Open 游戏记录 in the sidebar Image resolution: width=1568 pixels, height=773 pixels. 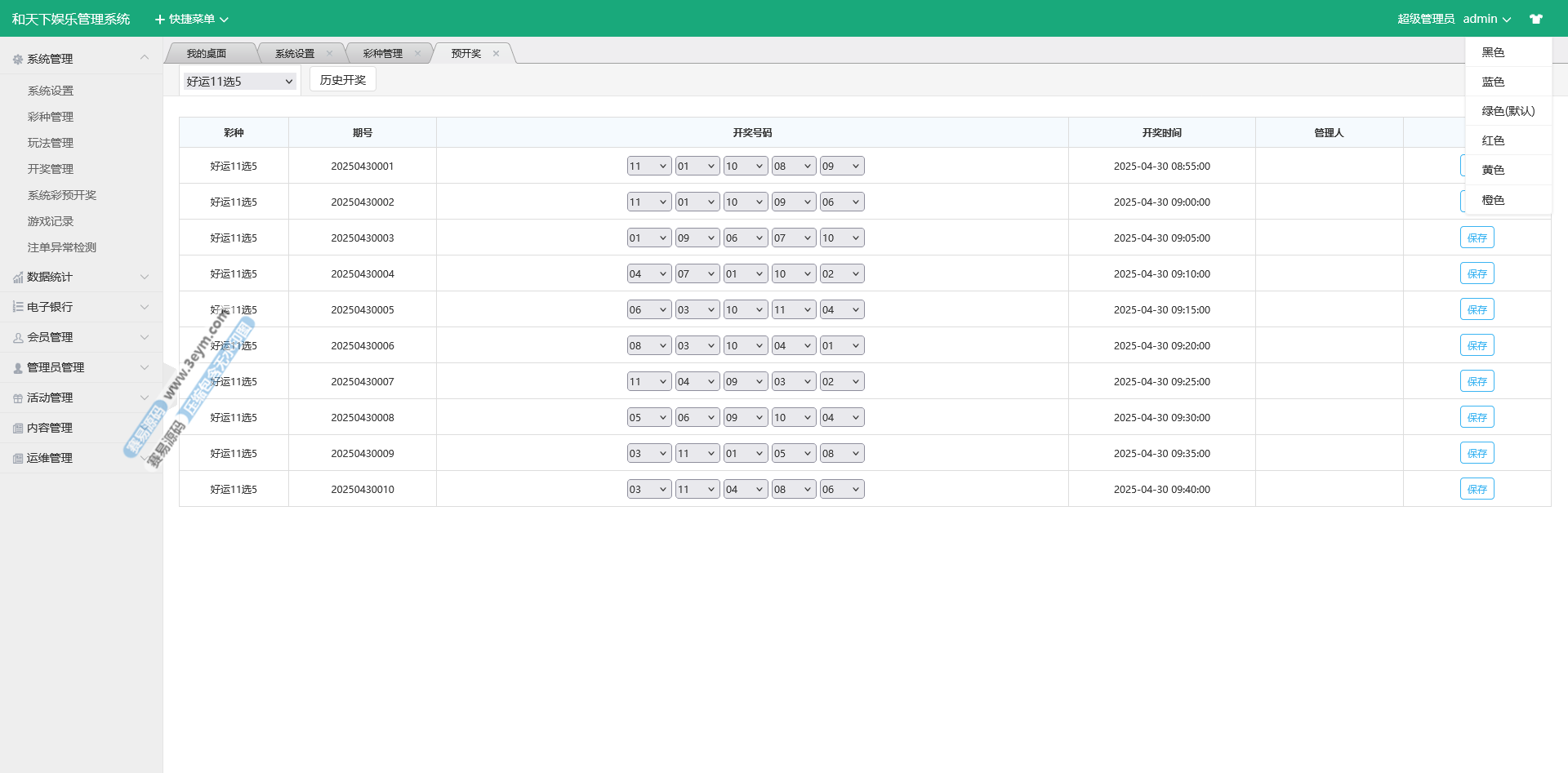(51, 221)
